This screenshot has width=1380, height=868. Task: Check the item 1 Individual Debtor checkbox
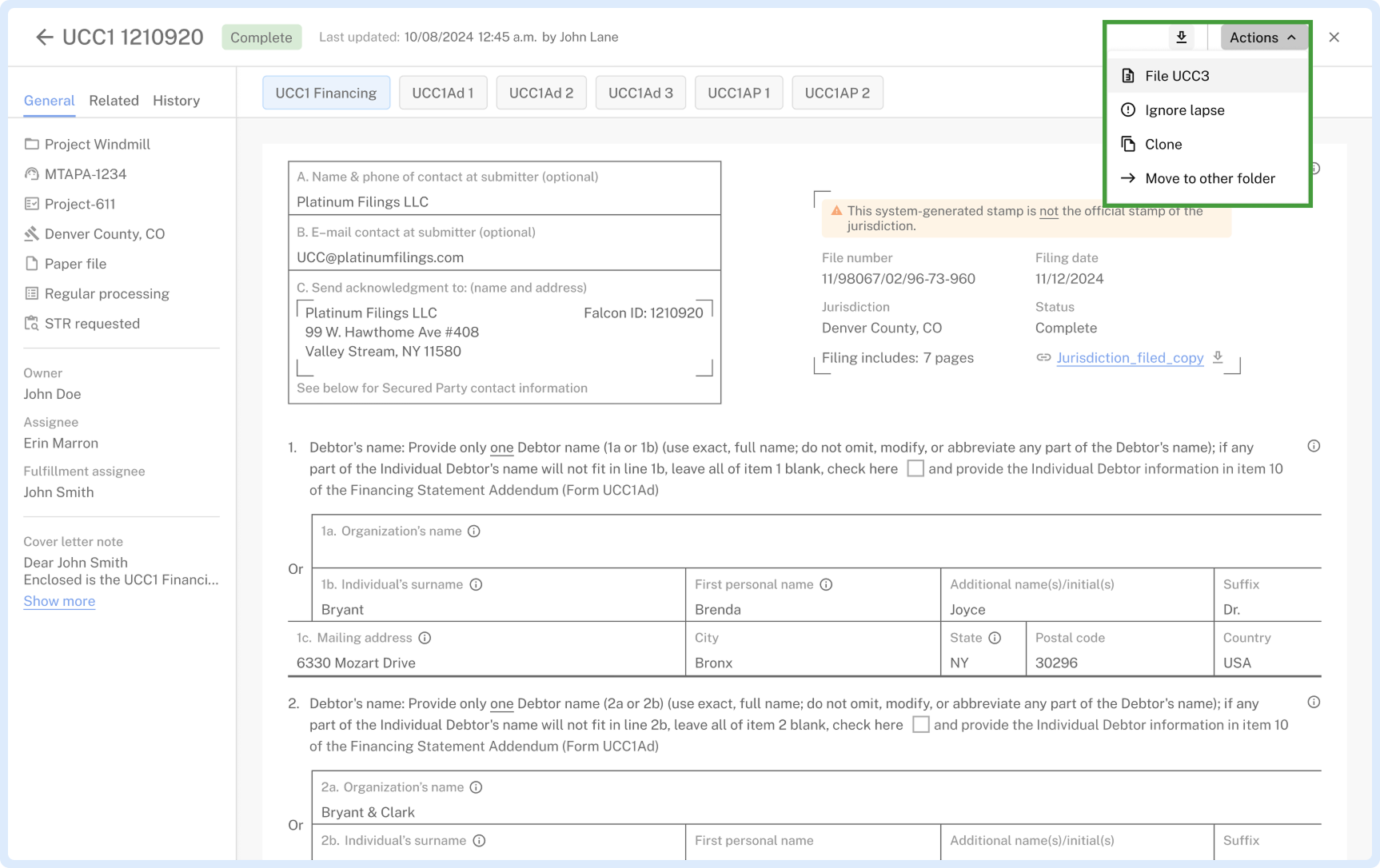(915, 469)
